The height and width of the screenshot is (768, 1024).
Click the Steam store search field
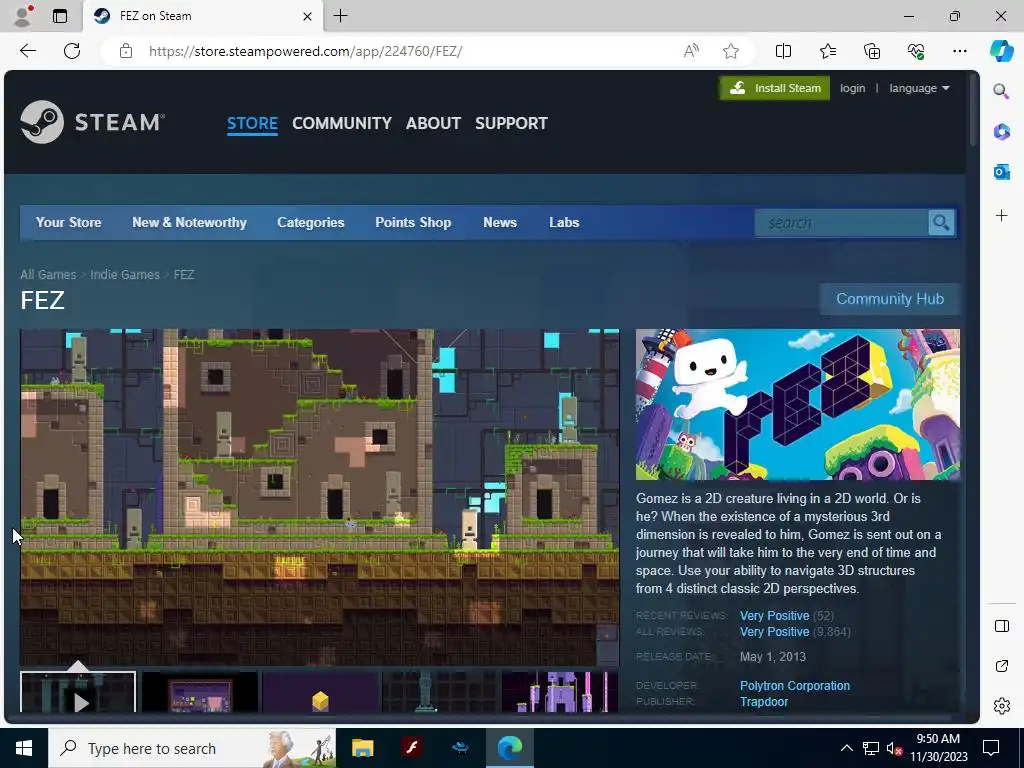842,223
